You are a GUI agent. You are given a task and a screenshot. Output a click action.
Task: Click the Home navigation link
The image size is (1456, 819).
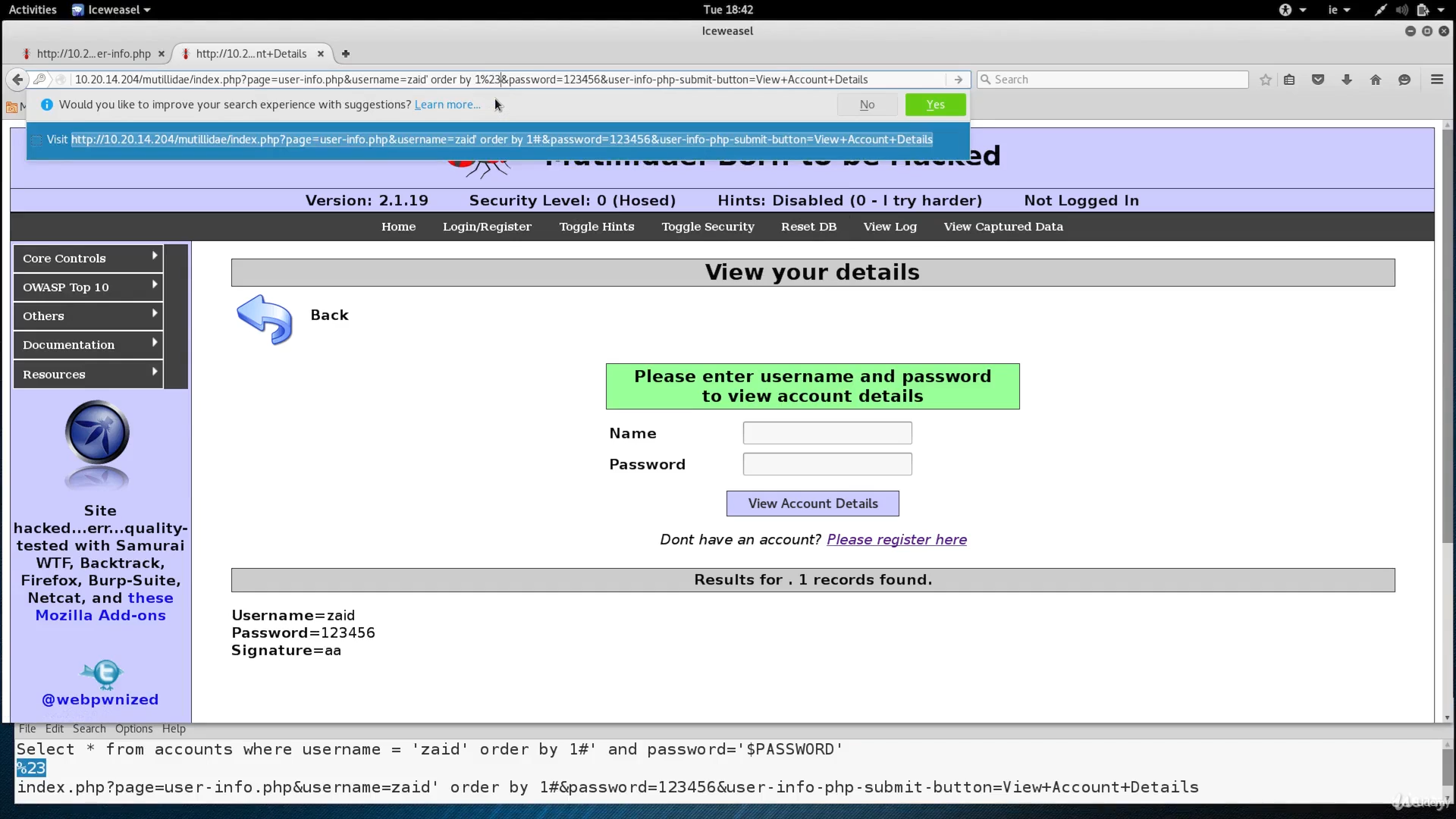coord(399,227)
